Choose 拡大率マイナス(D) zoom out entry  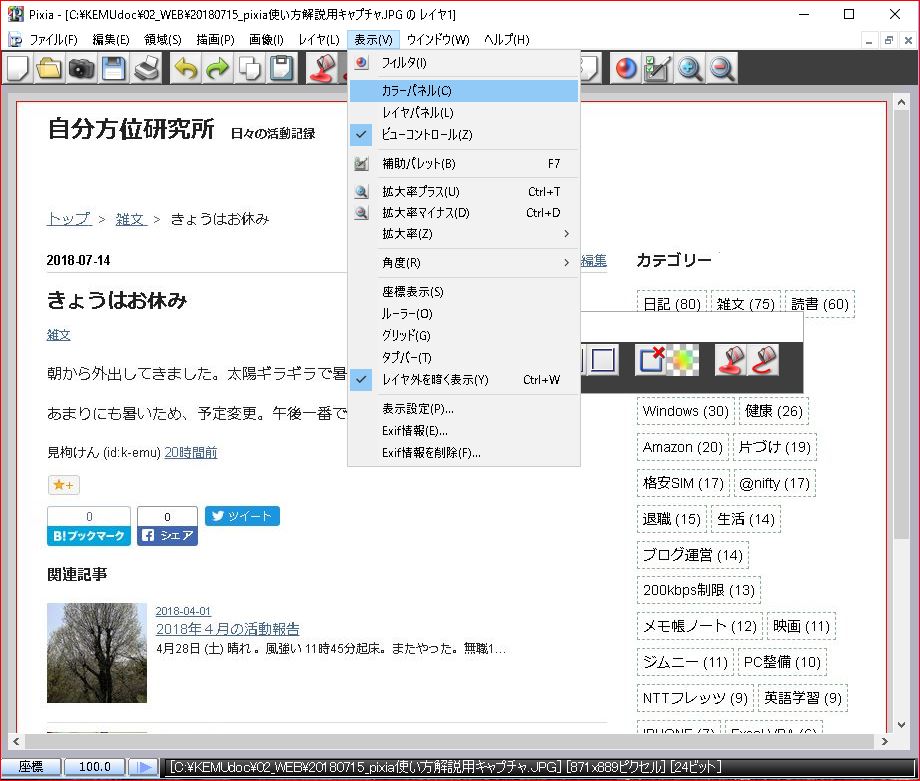464,213
